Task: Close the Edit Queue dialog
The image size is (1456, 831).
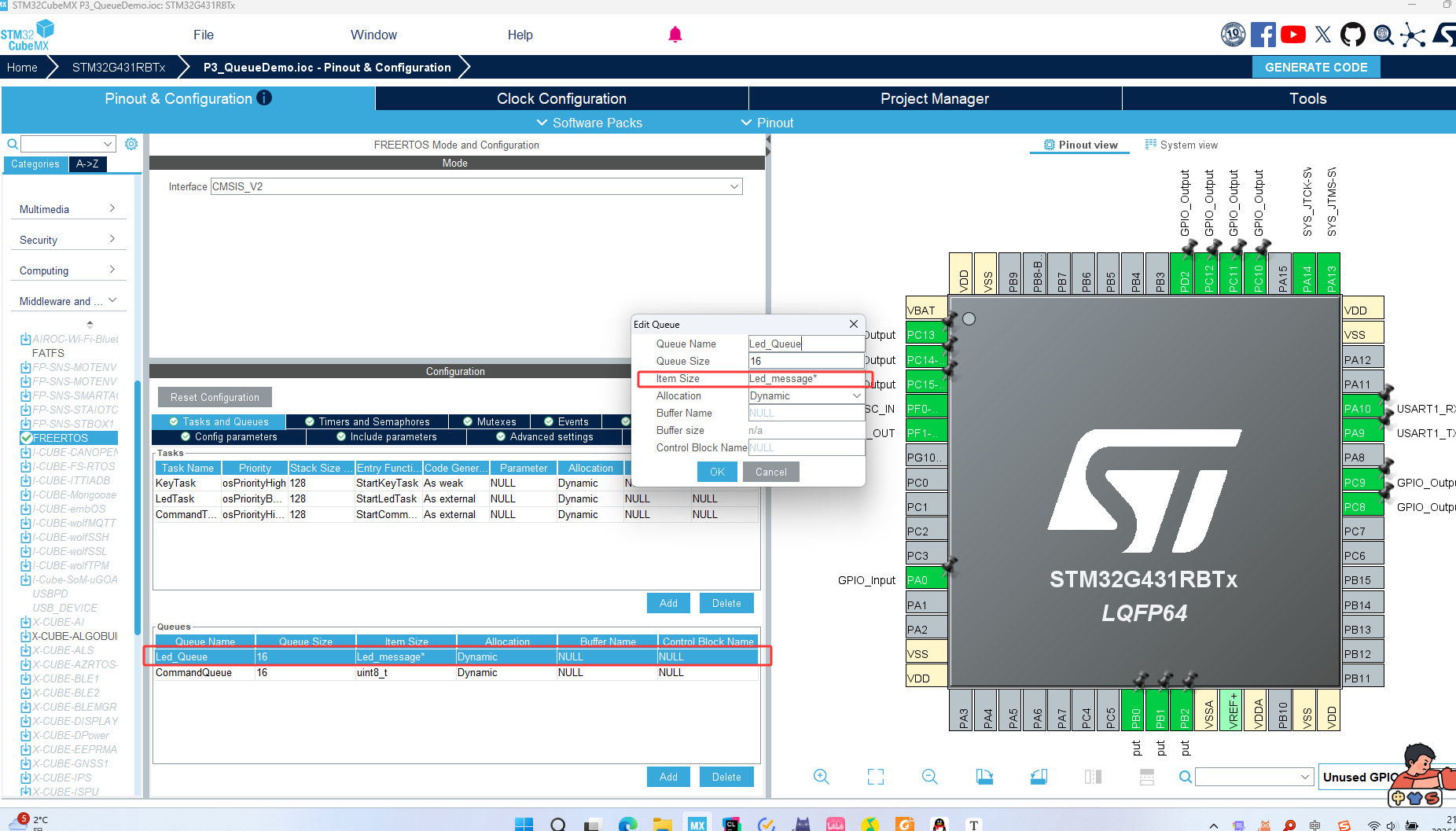Action: 854,324
